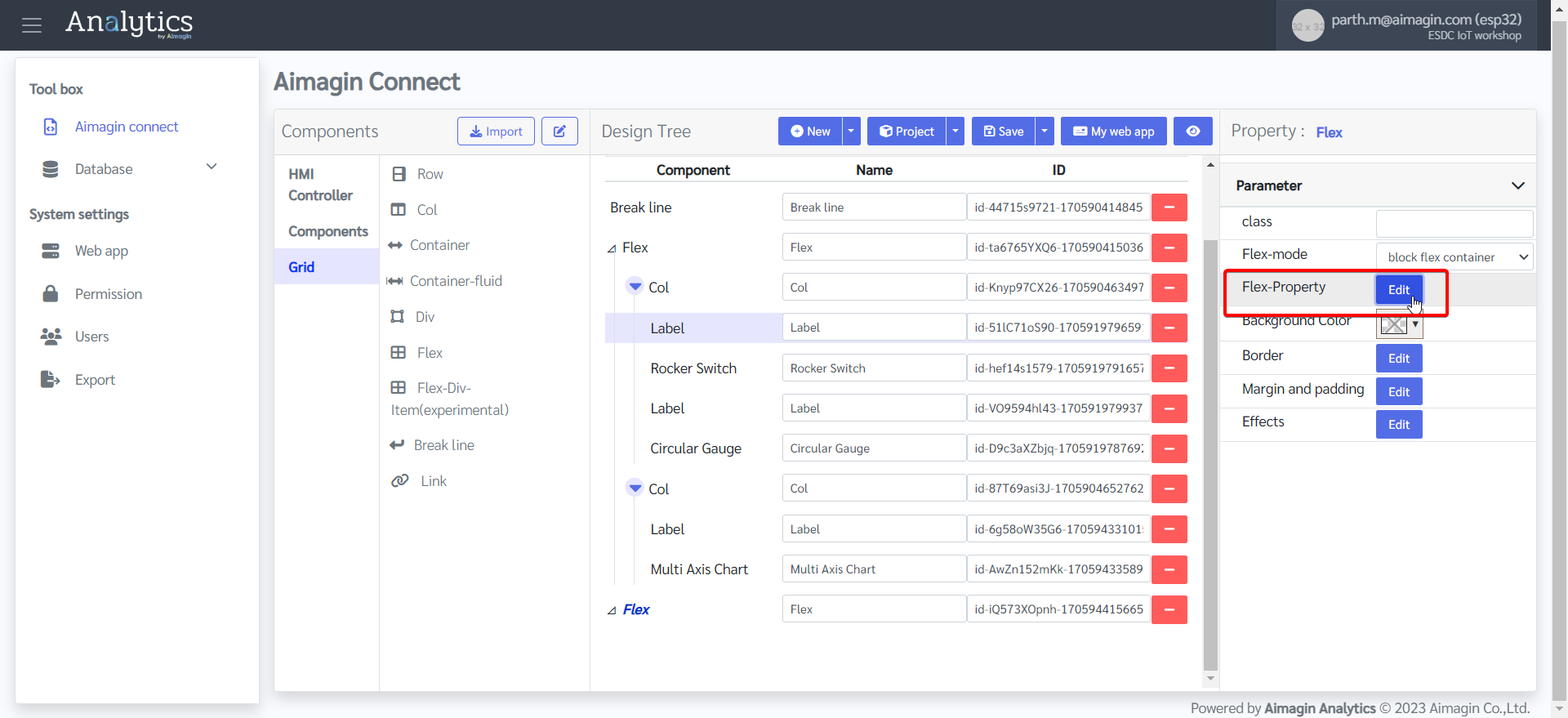
Task: Click the design tree scrollbar thumb
Action: (1210, 454)
